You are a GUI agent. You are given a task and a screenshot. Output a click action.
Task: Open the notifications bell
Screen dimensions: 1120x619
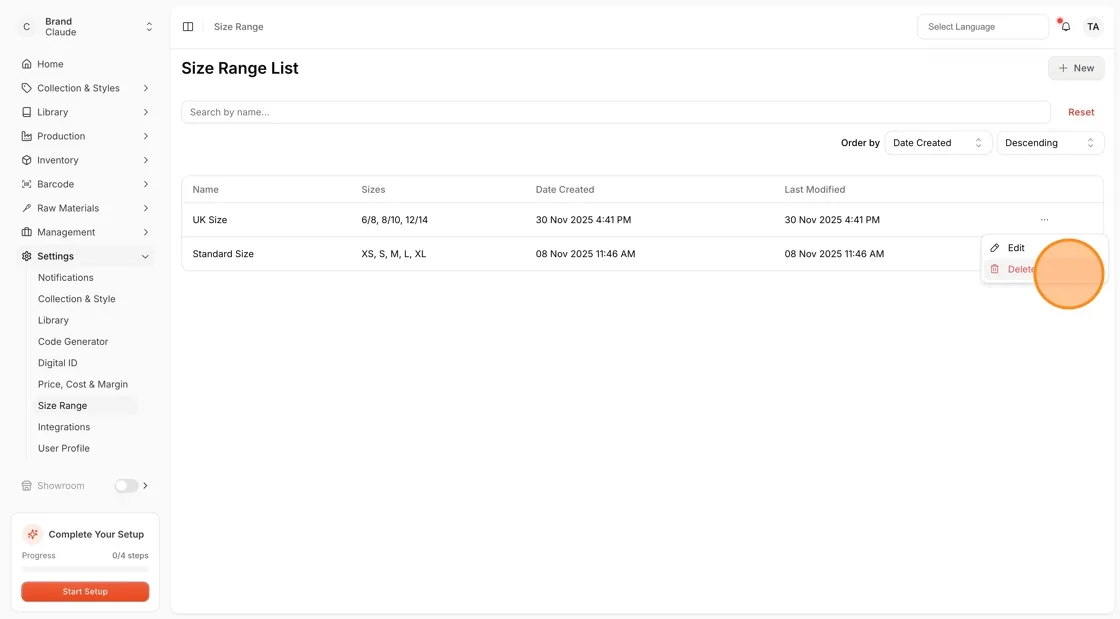coord(1065,26)
